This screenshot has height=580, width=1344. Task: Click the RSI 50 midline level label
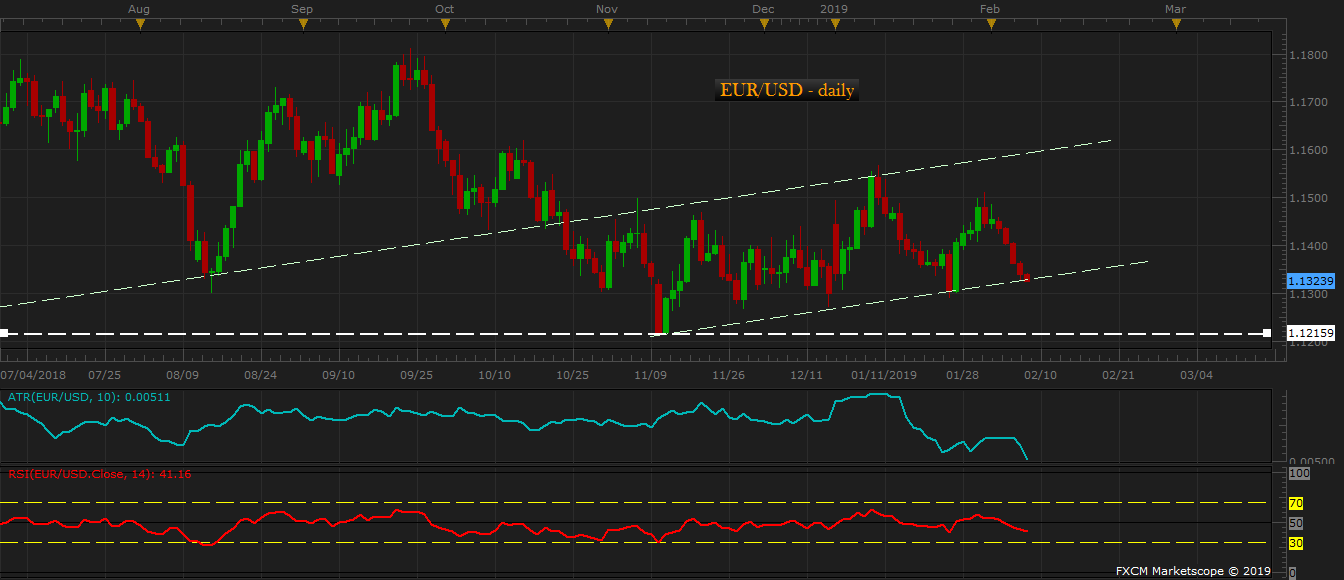1296,523
